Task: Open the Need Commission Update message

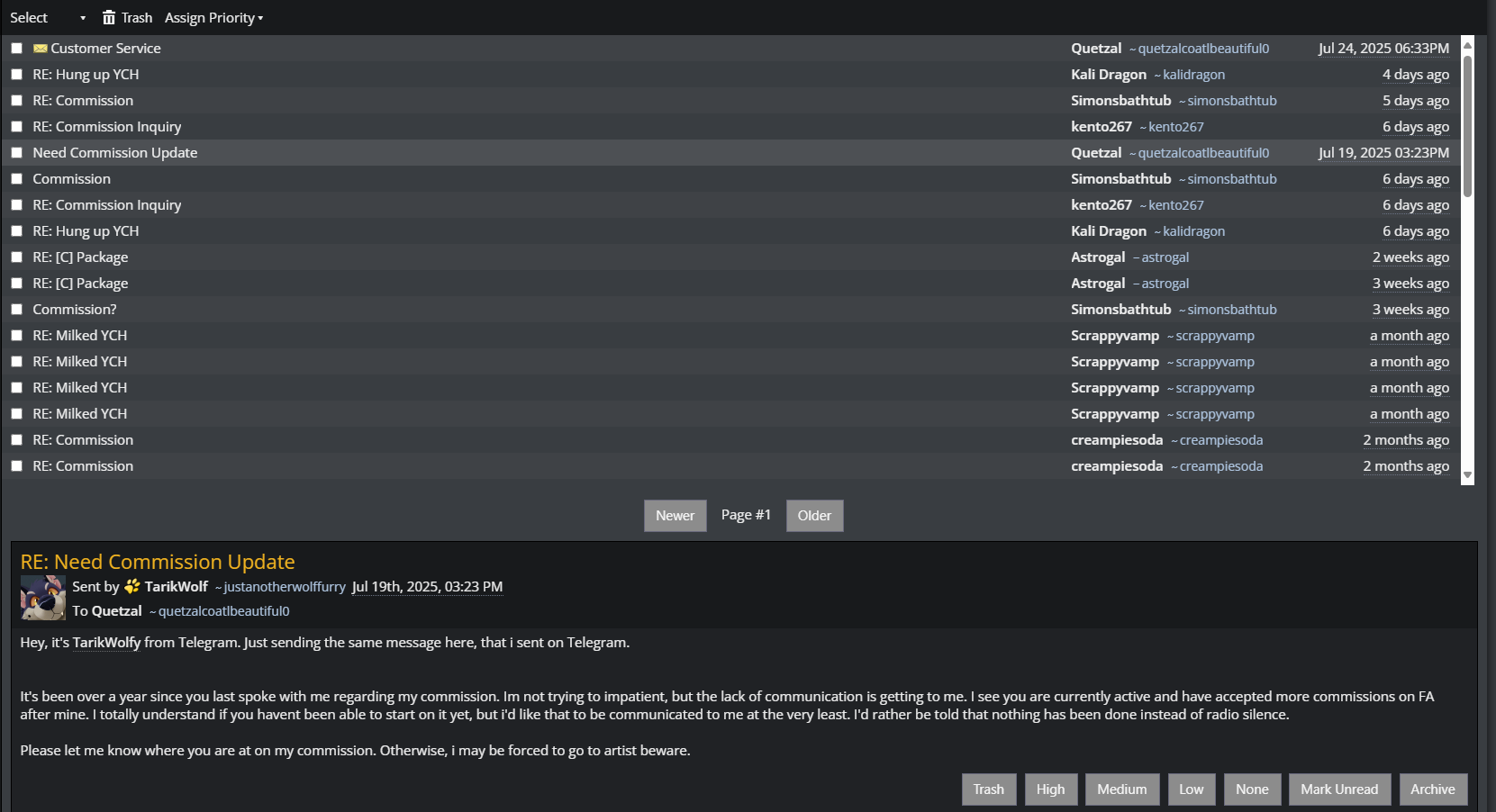Action: [115, 153]
